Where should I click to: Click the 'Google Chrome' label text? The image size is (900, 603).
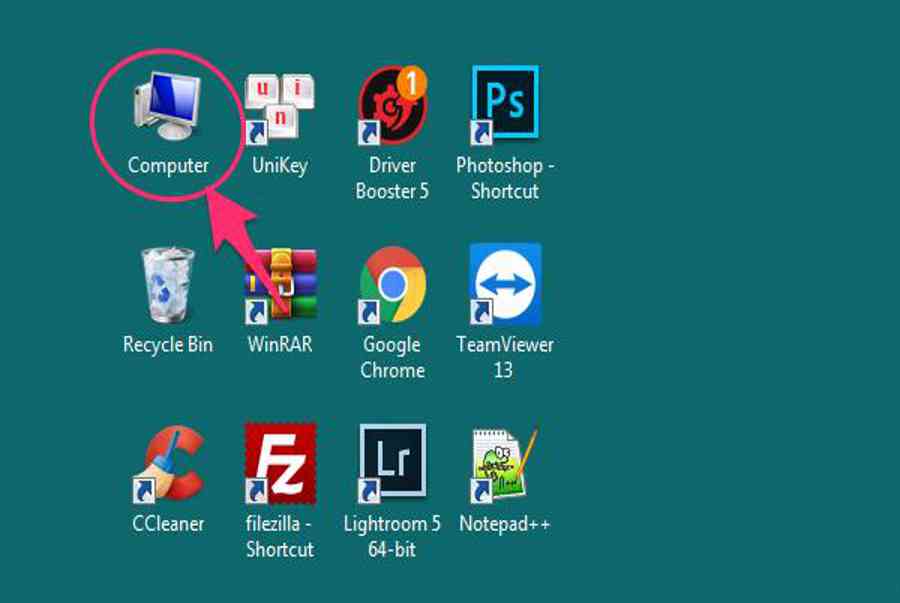[x=393, y=357]
